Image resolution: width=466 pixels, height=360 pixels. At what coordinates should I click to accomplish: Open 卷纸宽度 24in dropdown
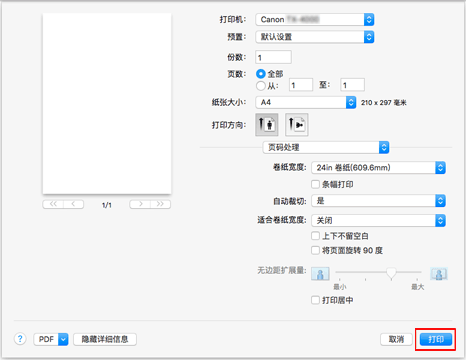coord(378,167)
